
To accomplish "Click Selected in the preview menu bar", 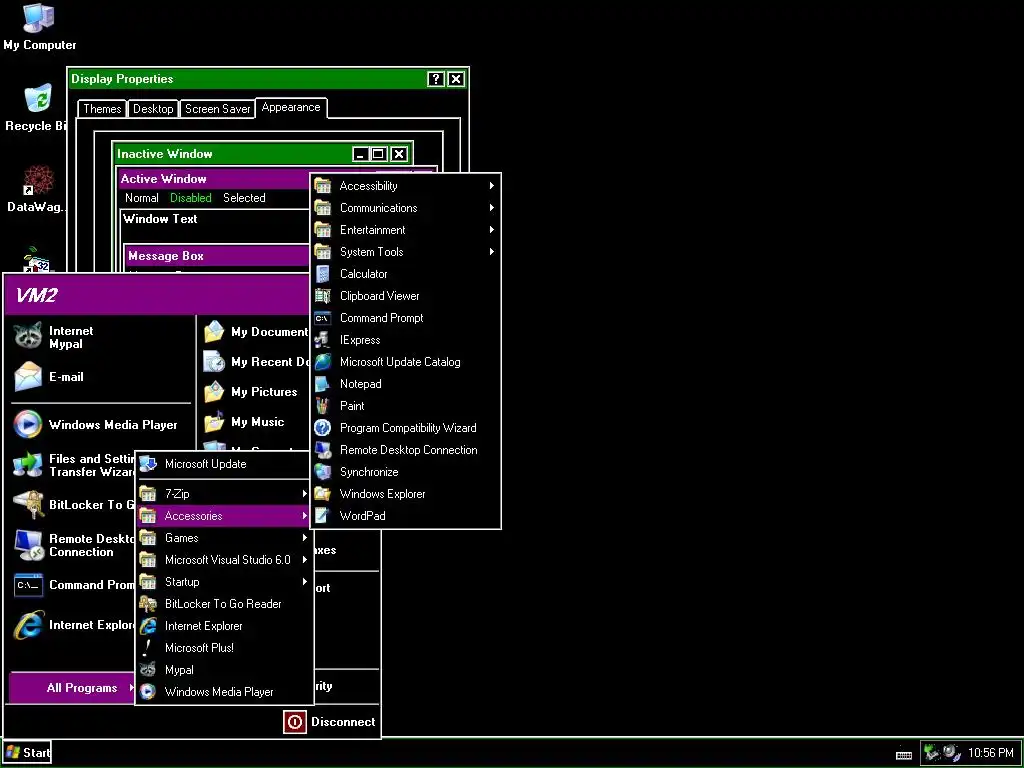I will [244, 198].
